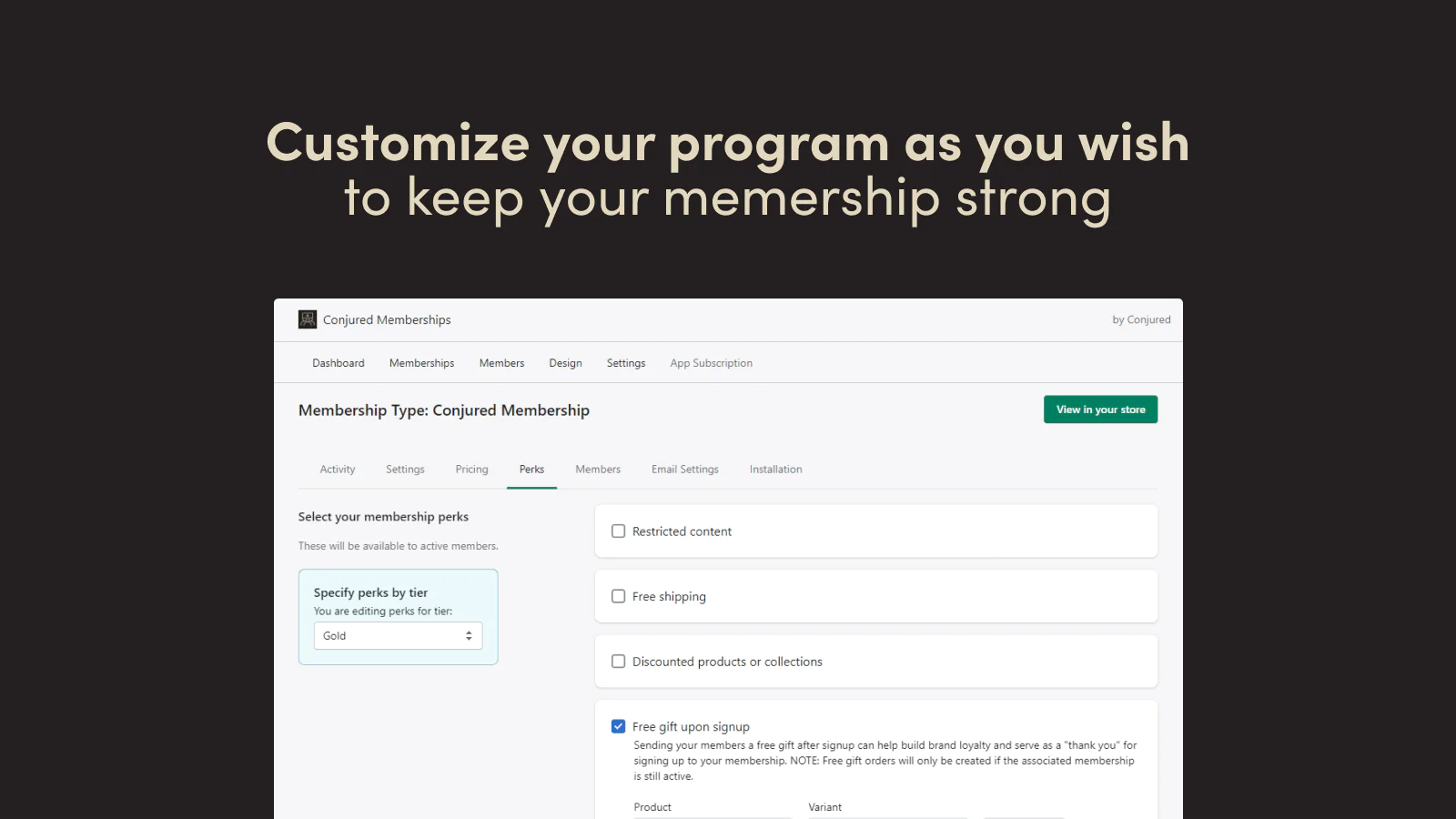Screen dimensions: 1456x819
Task: Open the Email Settings tab
Action: pyautogui.click(x=684, y=470)
